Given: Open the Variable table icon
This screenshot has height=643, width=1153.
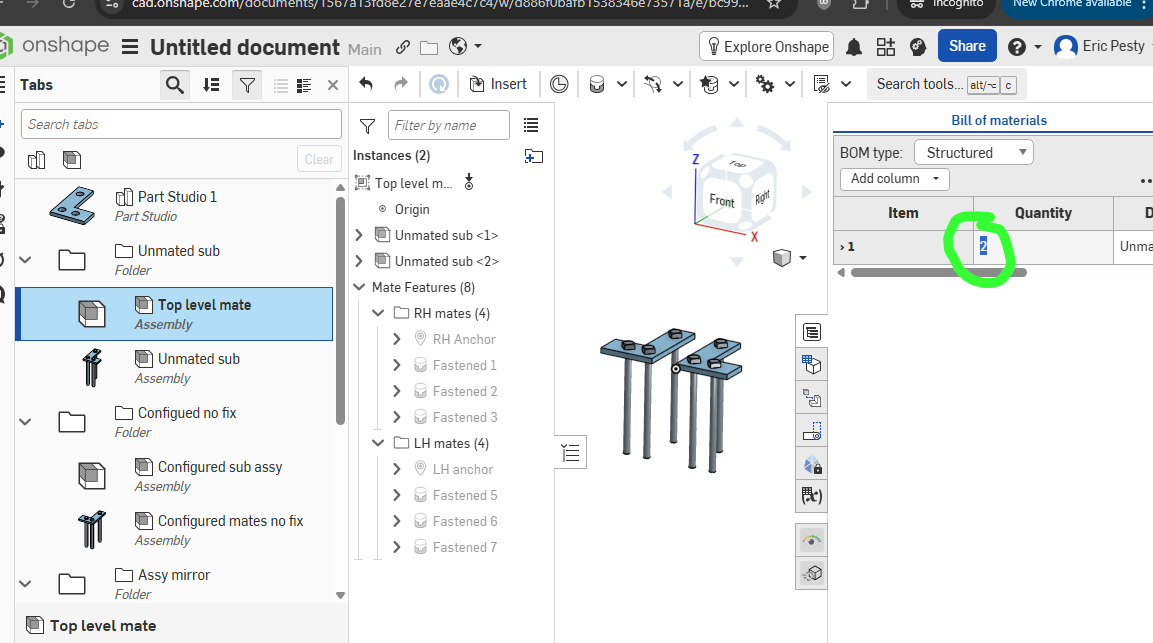Looking at the screenshot, I should [812, 495].
